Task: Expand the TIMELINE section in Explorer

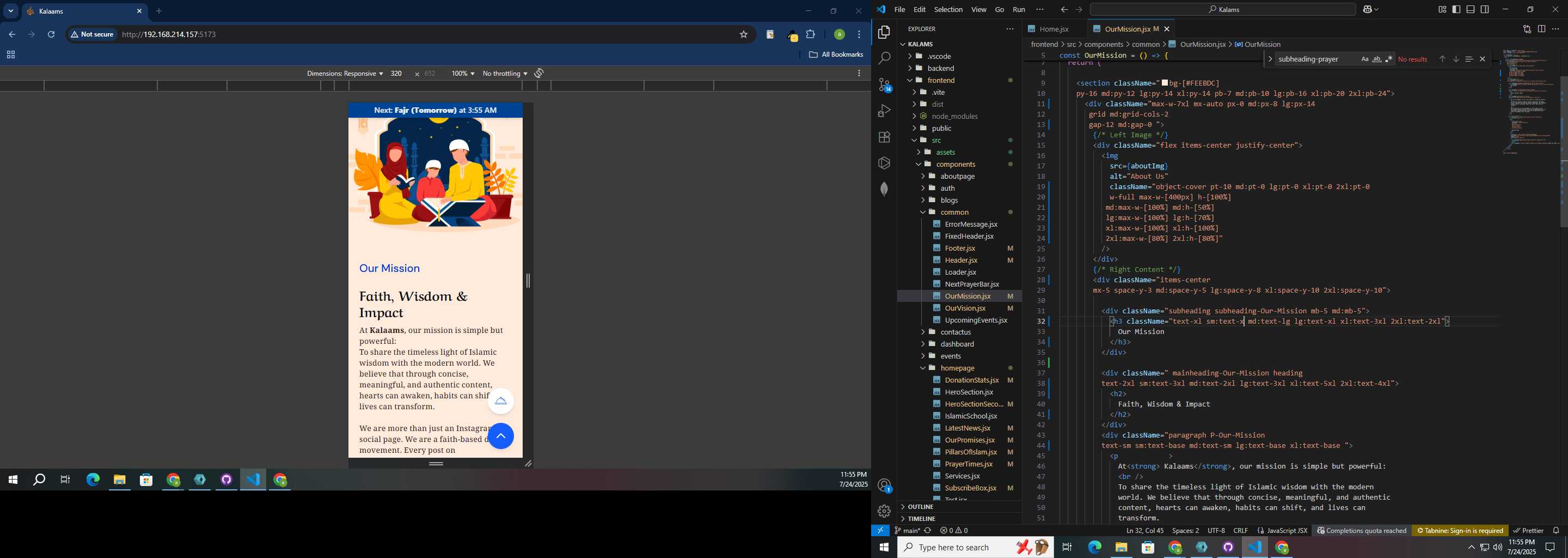Action: pyautogui.click(x=959, y=519)
